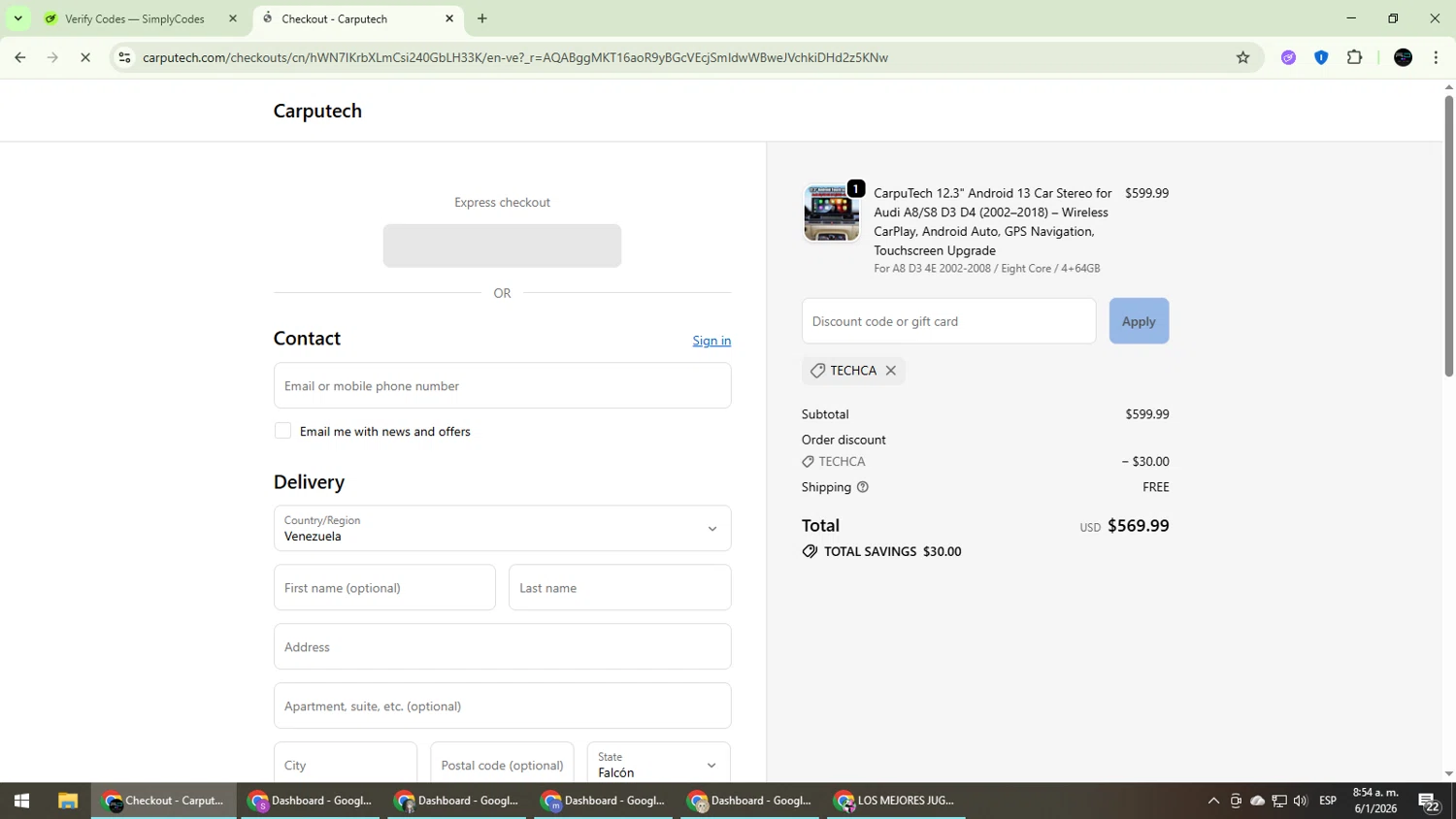Click the - $30.00 discount value

point(1145,462)
